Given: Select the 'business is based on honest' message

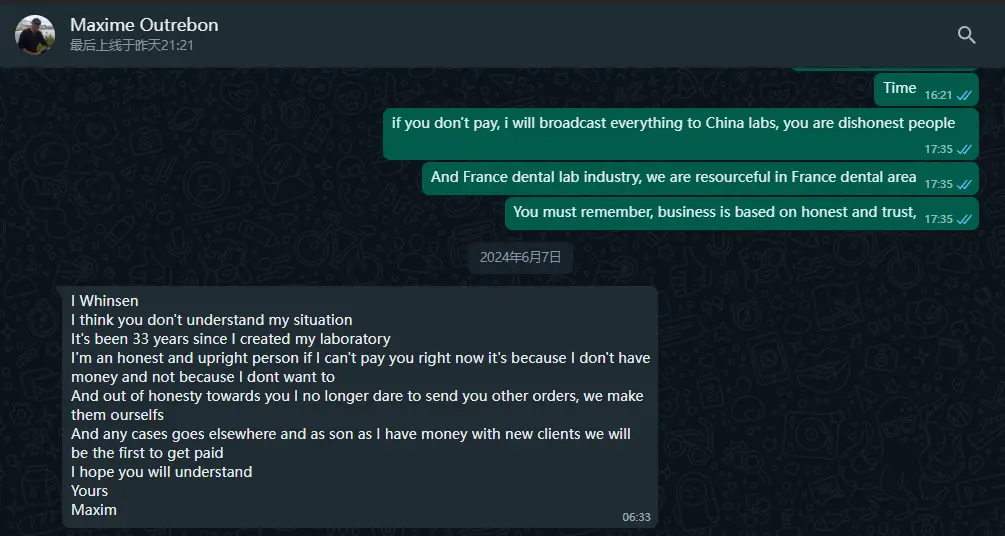Looking at the screenshot, I should coord(742,214).
